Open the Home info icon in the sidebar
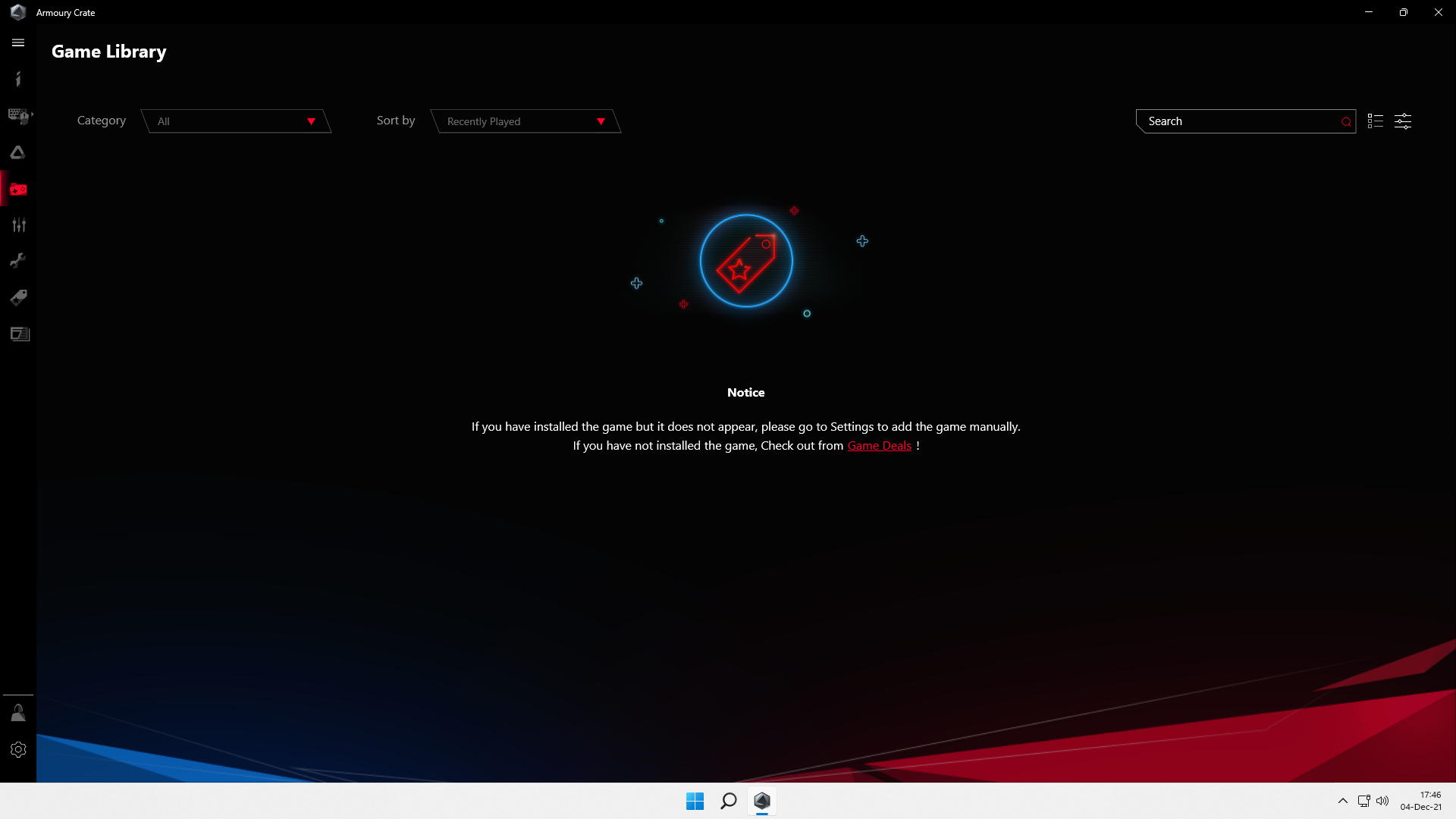This screenshot has height=819, width=1456. [18, 79]
